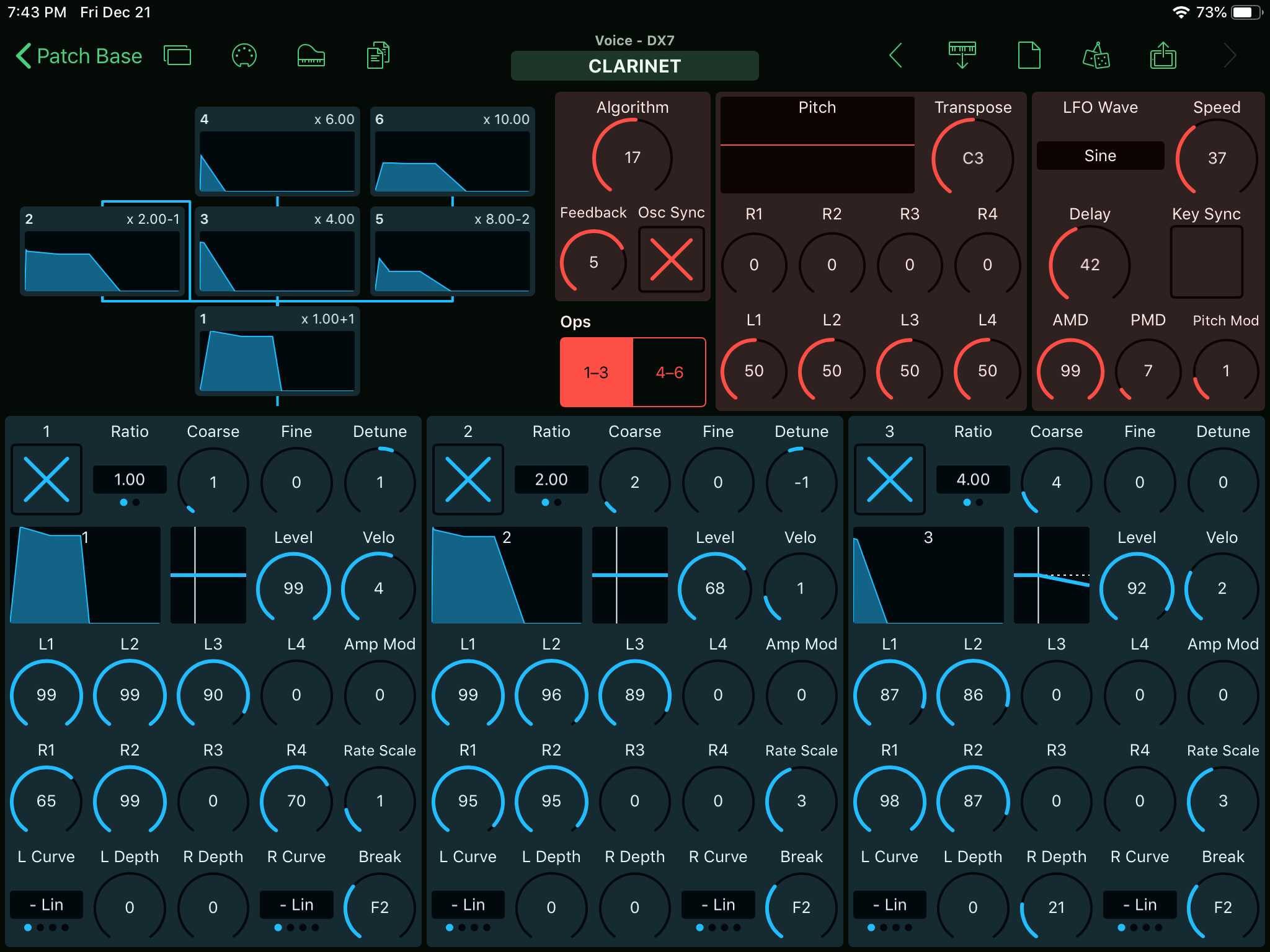Open LFO Wave Sine selector
Viewport: 1270px width, 952px height.
click(x=1100, y=156)
